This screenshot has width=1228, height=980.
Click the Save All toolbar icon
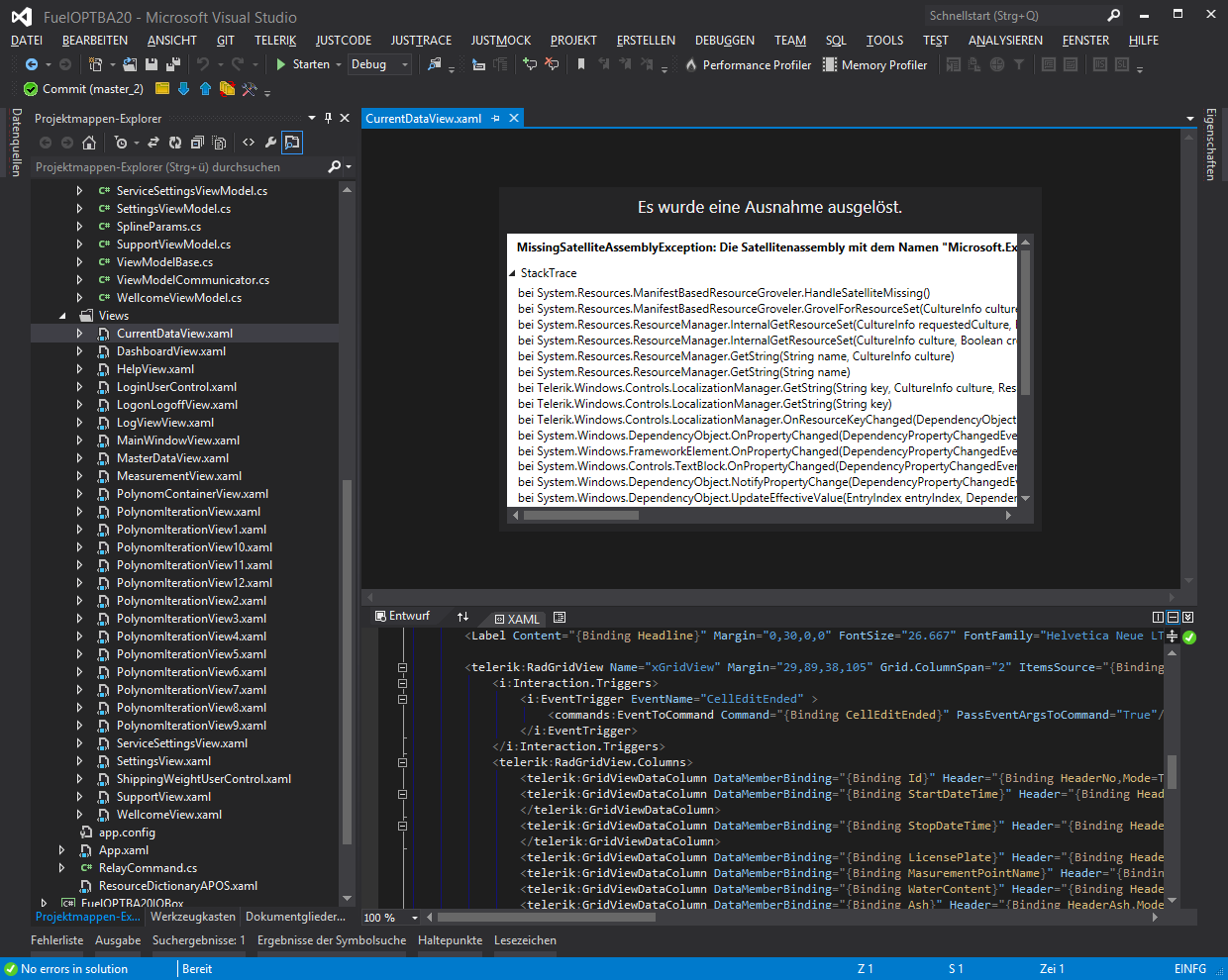[173, 64]
